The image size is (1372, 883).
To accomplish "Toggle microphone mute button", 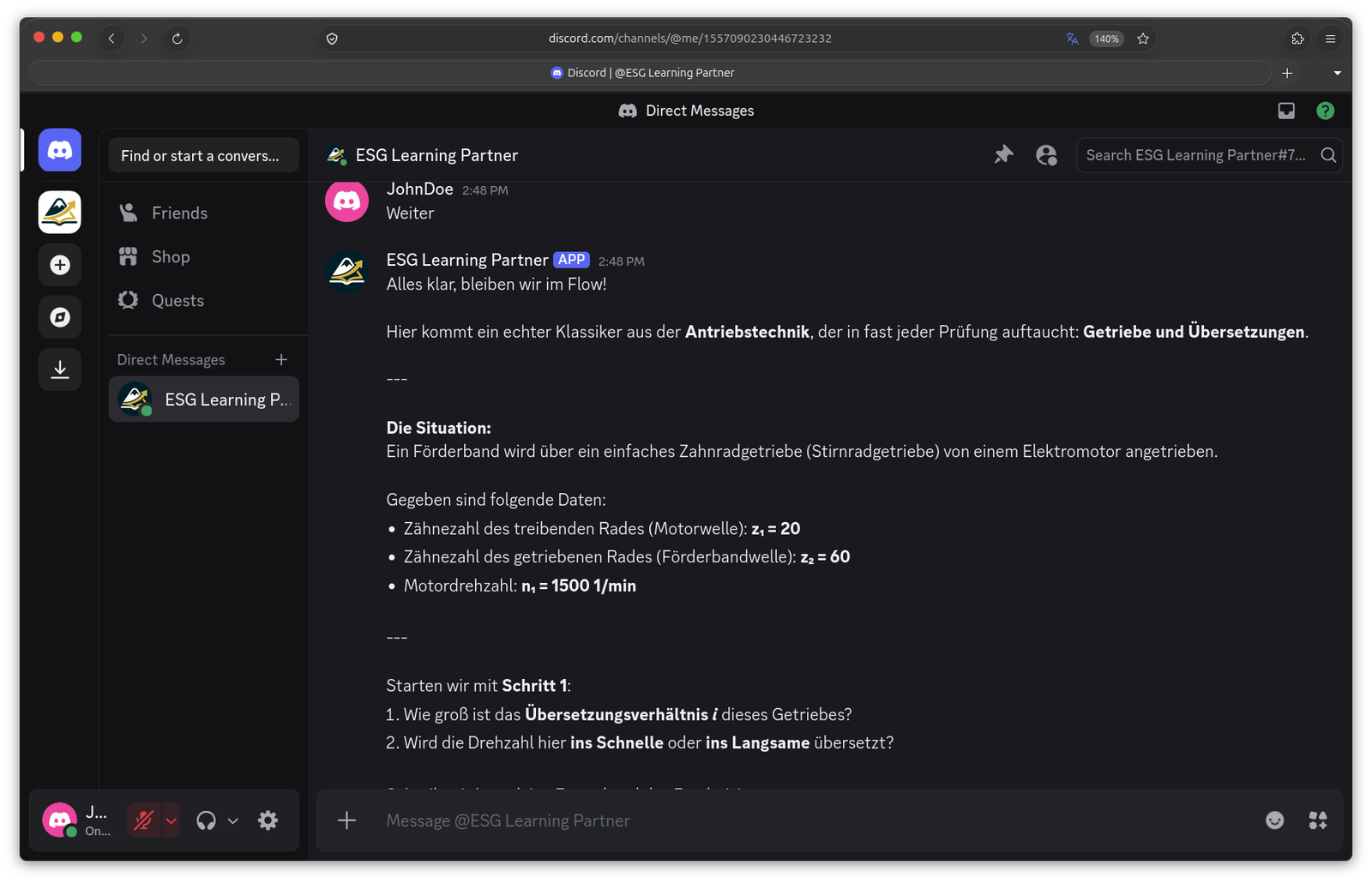I will coord(143,820).
